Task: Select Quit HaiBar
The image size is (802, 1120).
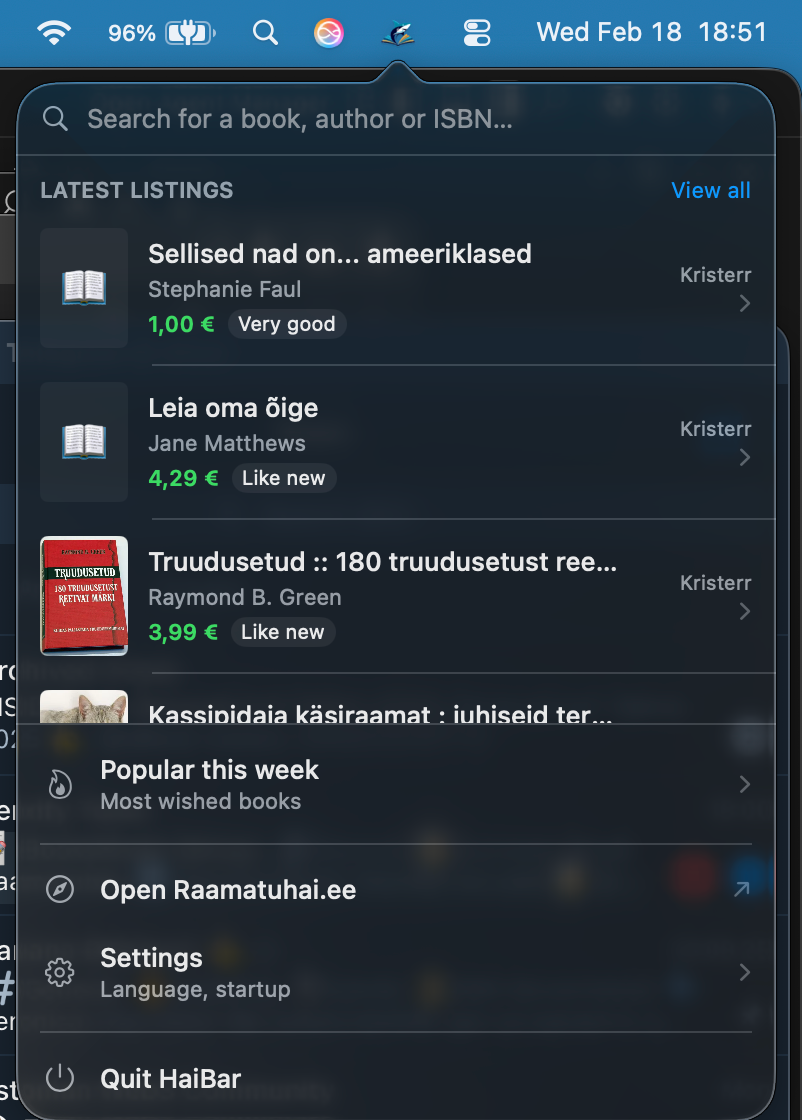Action: click(170, 1079)
